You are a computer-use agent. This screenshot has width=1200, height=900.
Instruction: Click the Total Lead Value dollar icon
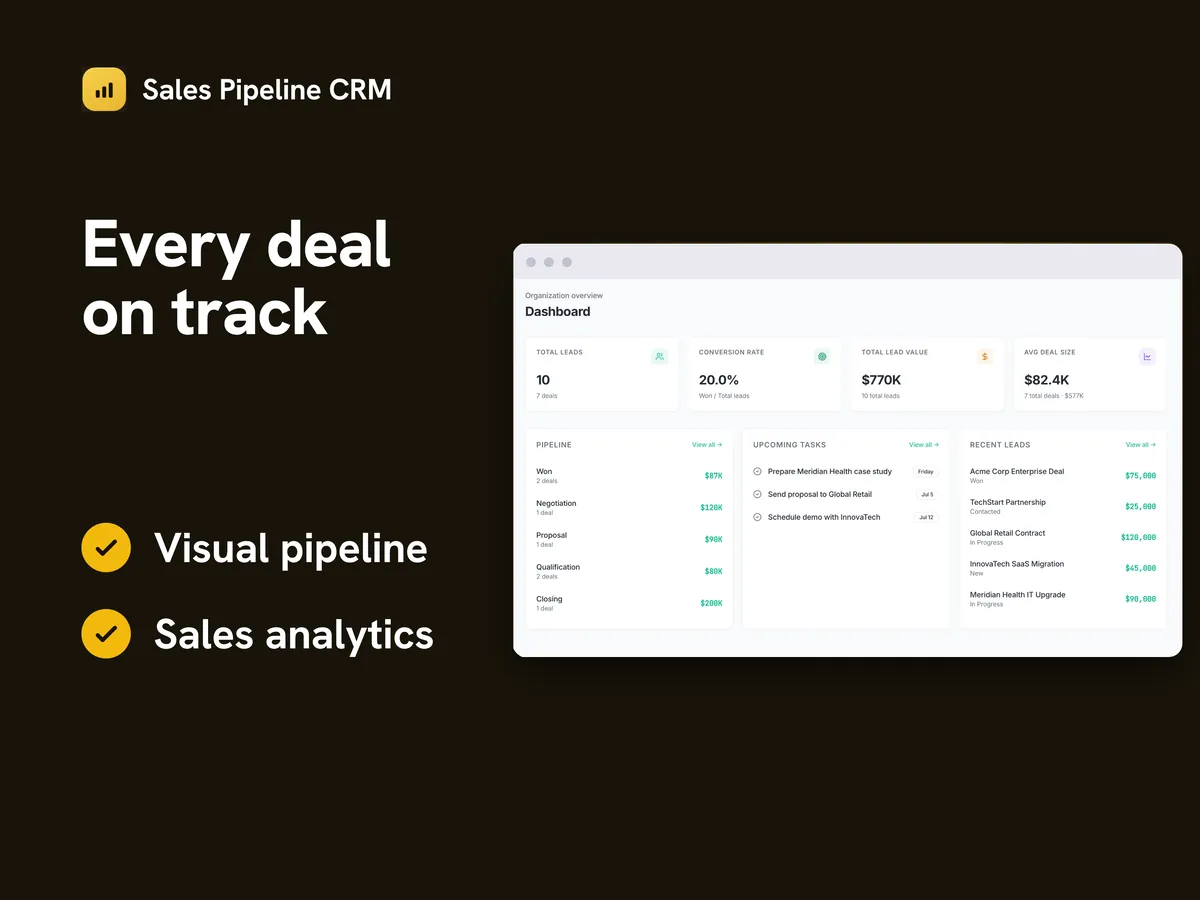(x=985, y=356)
